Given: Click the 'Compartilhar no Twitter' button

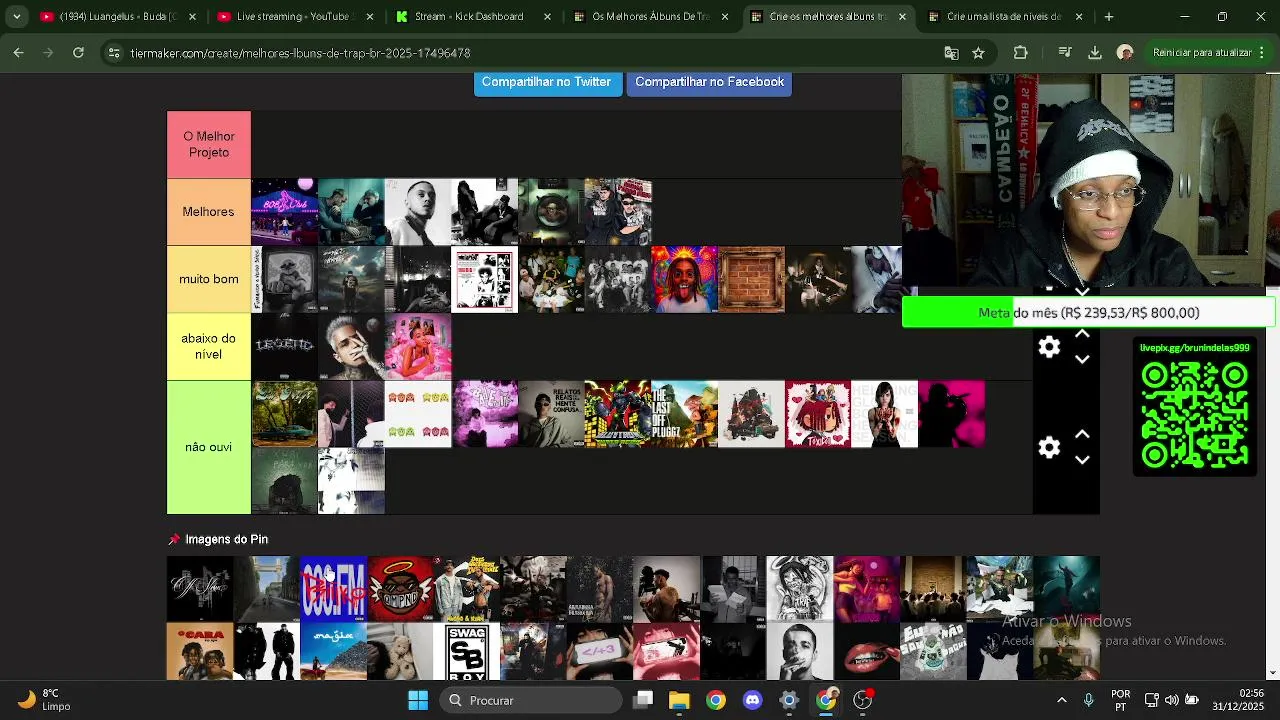Looking at the screenshot, I should [x=546, y=82].
